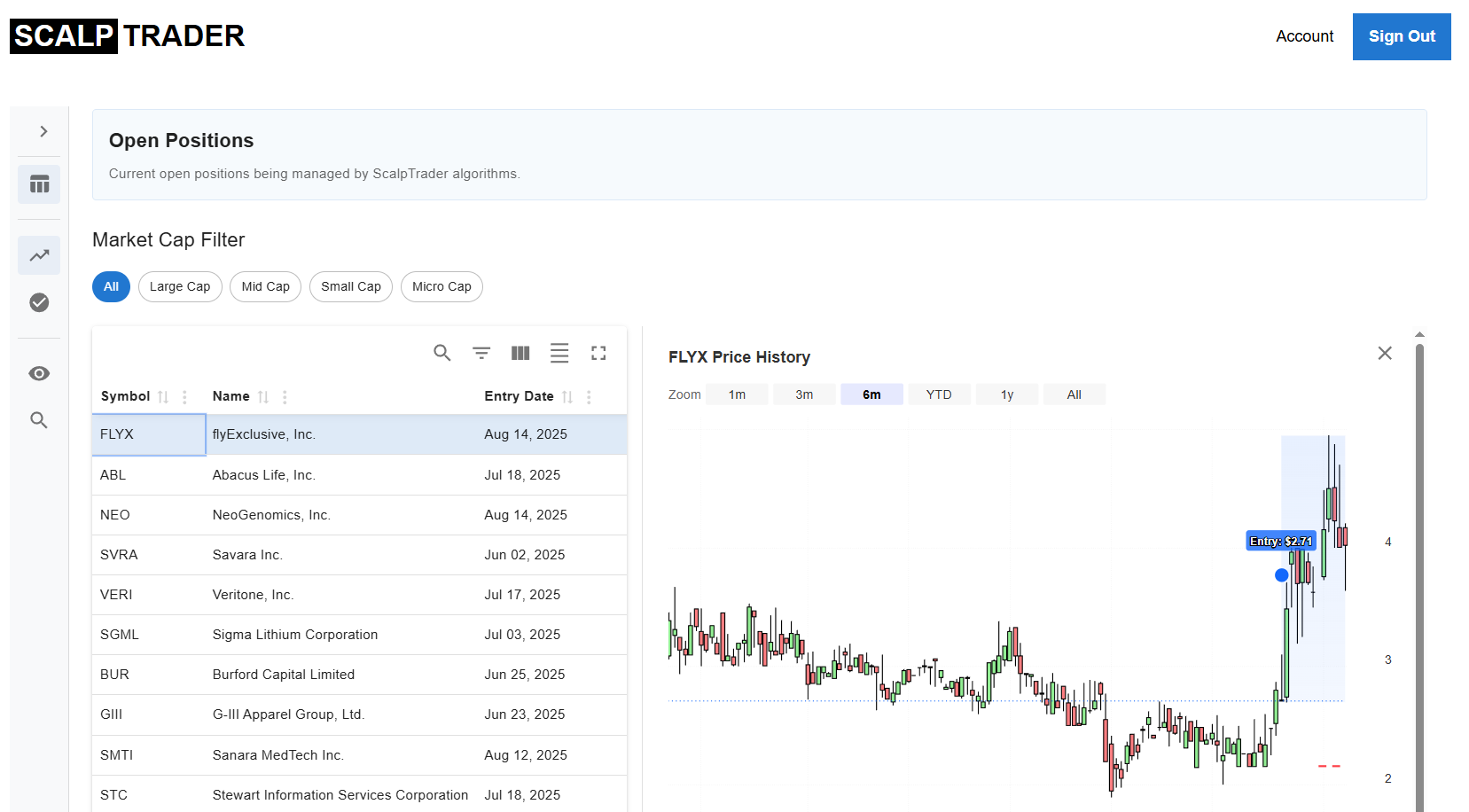This screenshot has width=1469, height=812.
Task: Click the Symbol column header
Action: pyautogui.click(x=125, y=396)
